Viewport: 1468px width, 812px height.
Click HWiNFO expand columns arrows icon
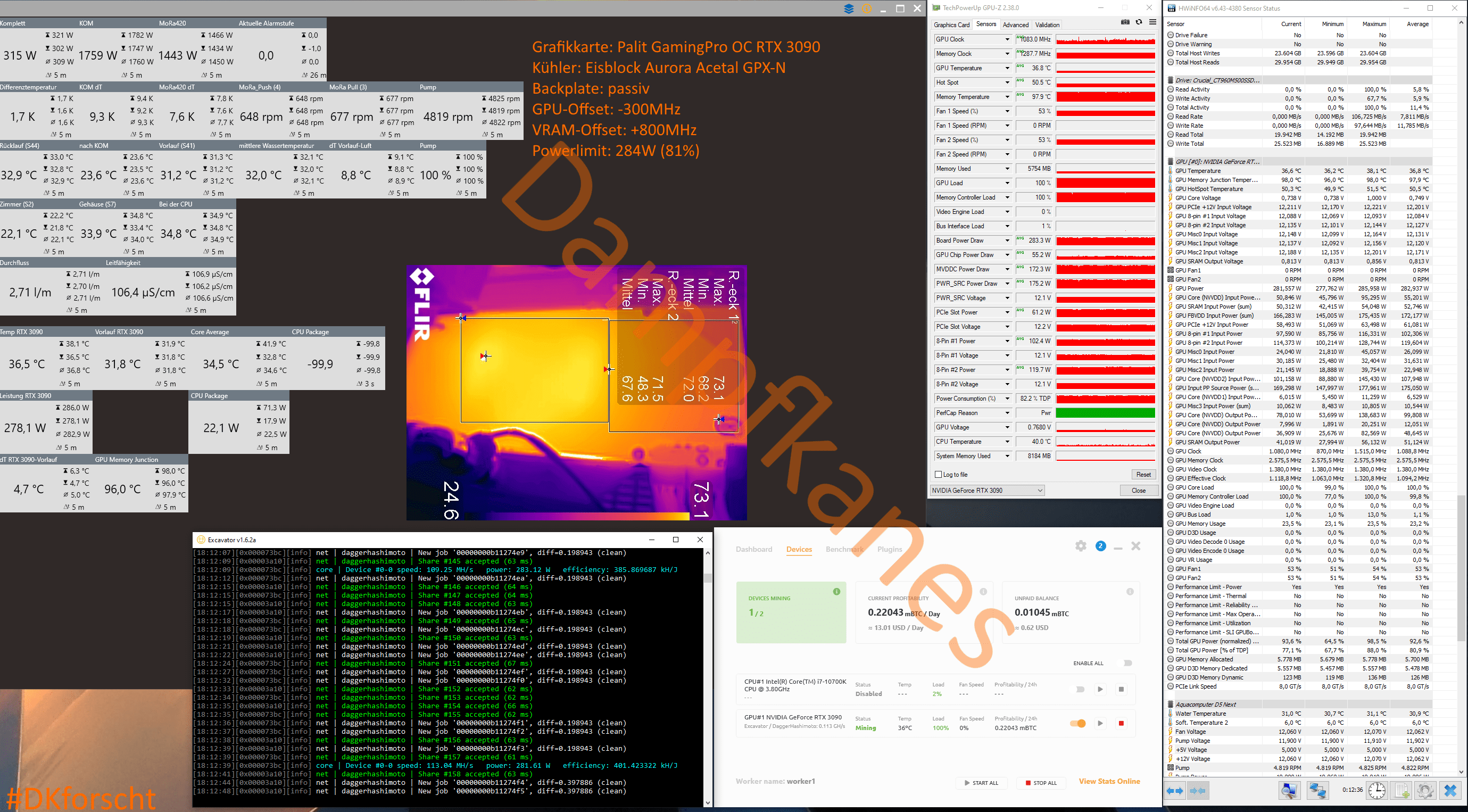coord(1174,791)
